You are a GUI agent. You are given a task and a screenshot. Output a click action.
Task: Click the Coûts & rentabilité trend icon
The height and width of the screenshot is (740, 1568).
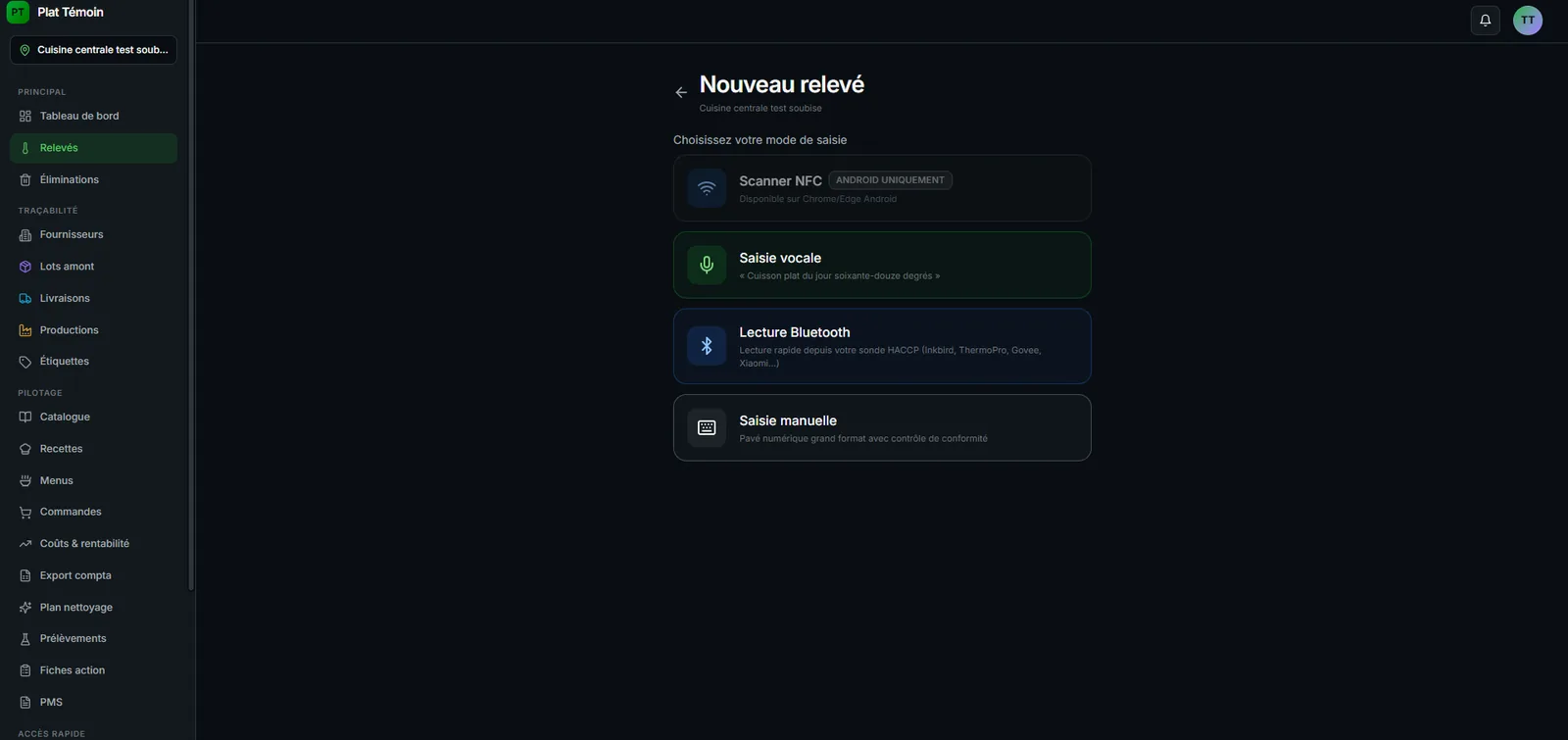(x=25, y=544)
